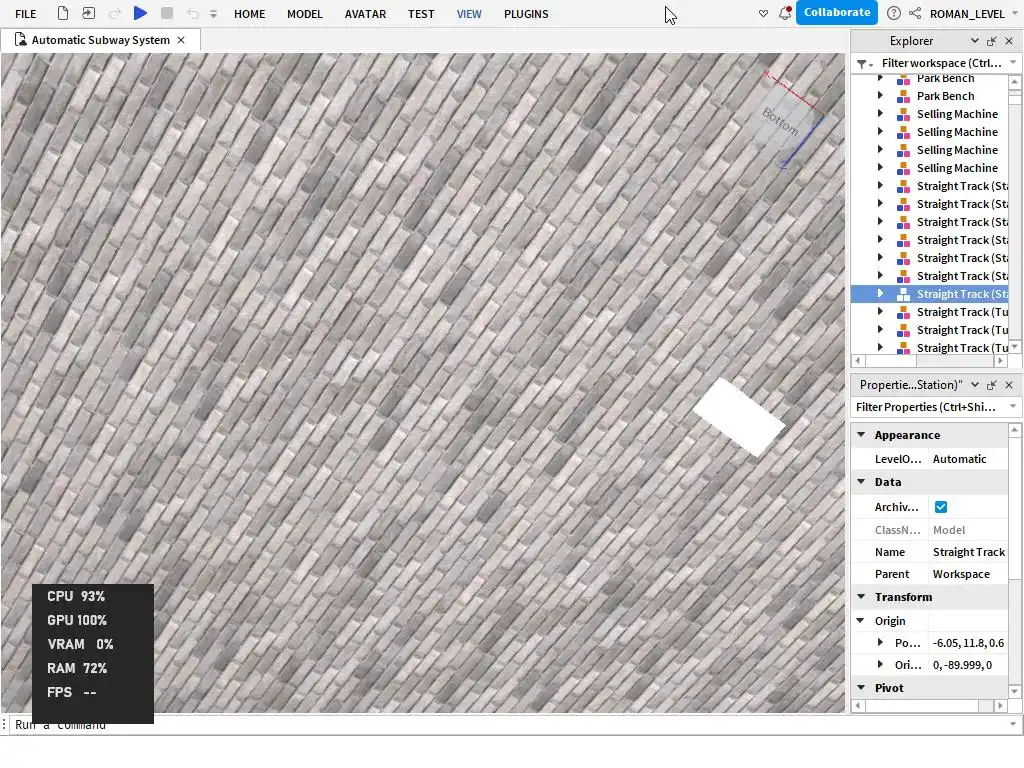Open the Properties panel options chevron
Image resolution: width=1024 pixels, height=768 pixels.
coord(974,385)
